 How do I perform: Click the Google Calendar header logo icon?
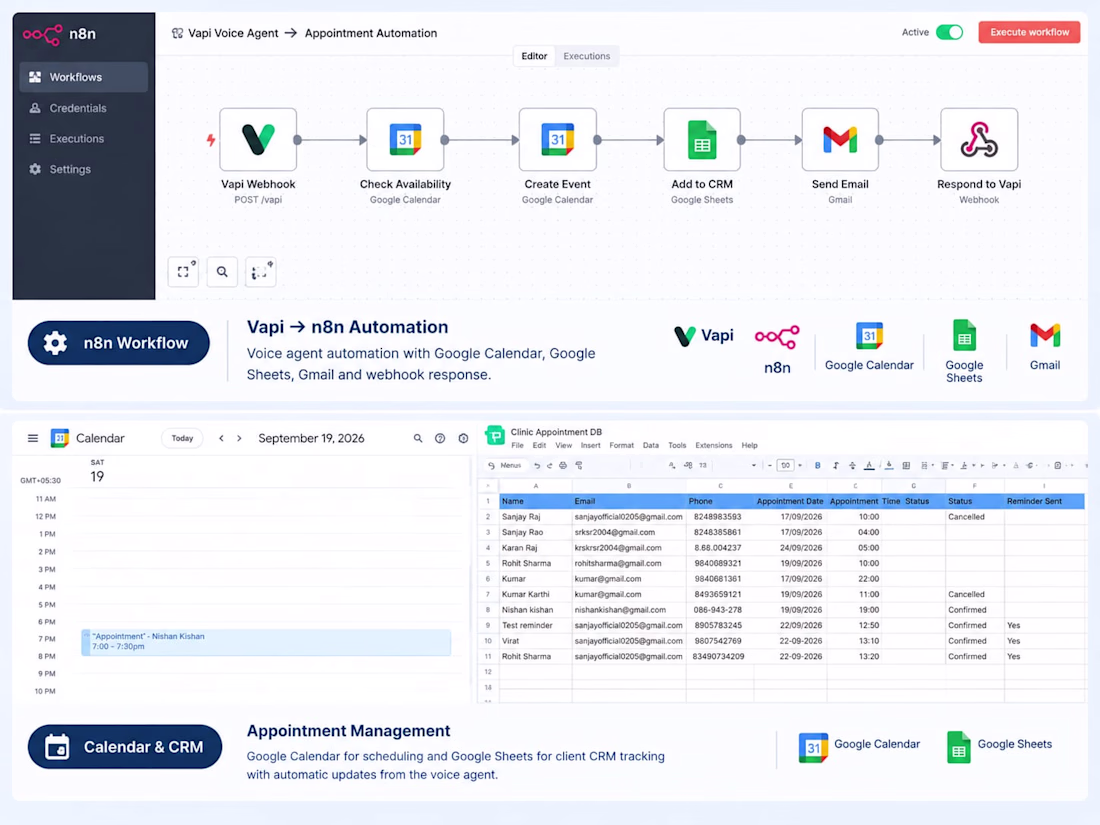(x=60, y=438)
